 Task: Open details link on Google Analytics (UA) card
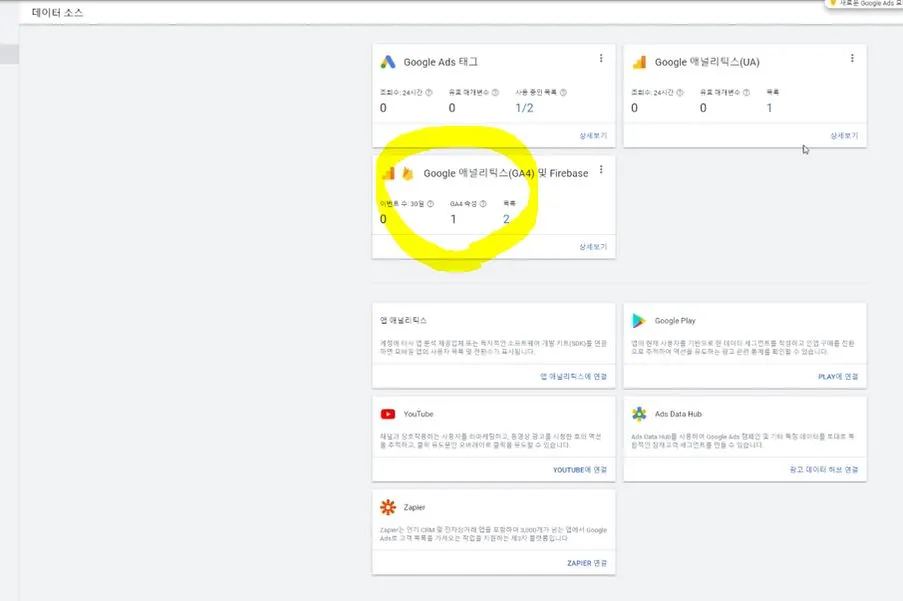point(844,136)
